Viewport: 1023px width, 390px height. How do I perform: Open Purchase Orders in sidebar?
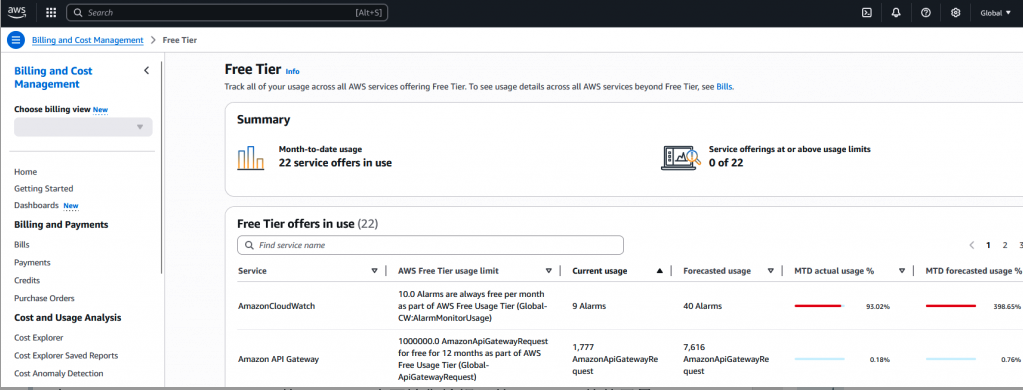(x=44, y=298)
